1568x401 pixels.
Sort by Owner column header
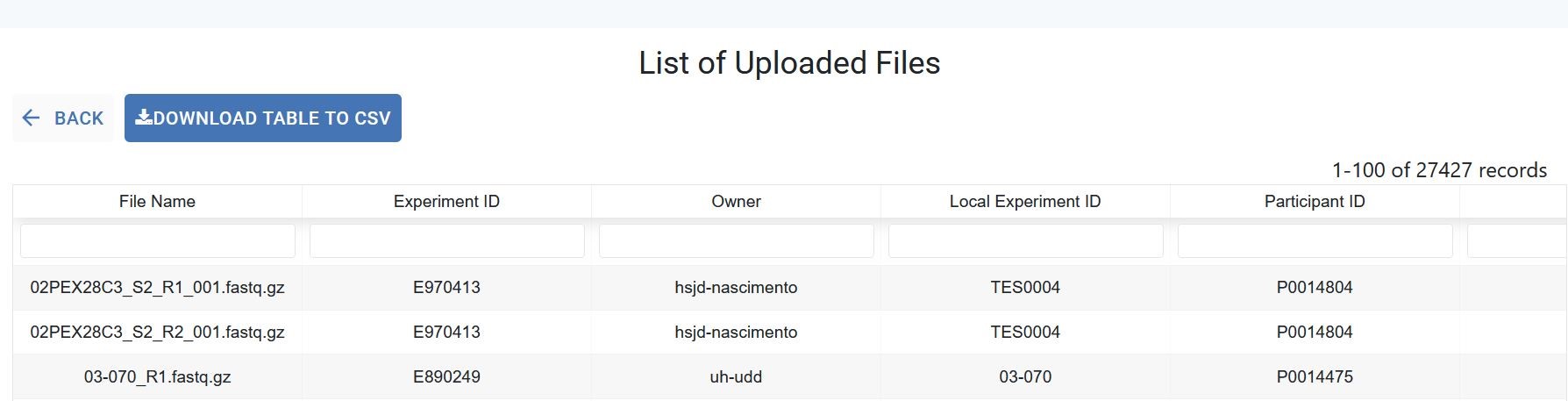point(736,202)
